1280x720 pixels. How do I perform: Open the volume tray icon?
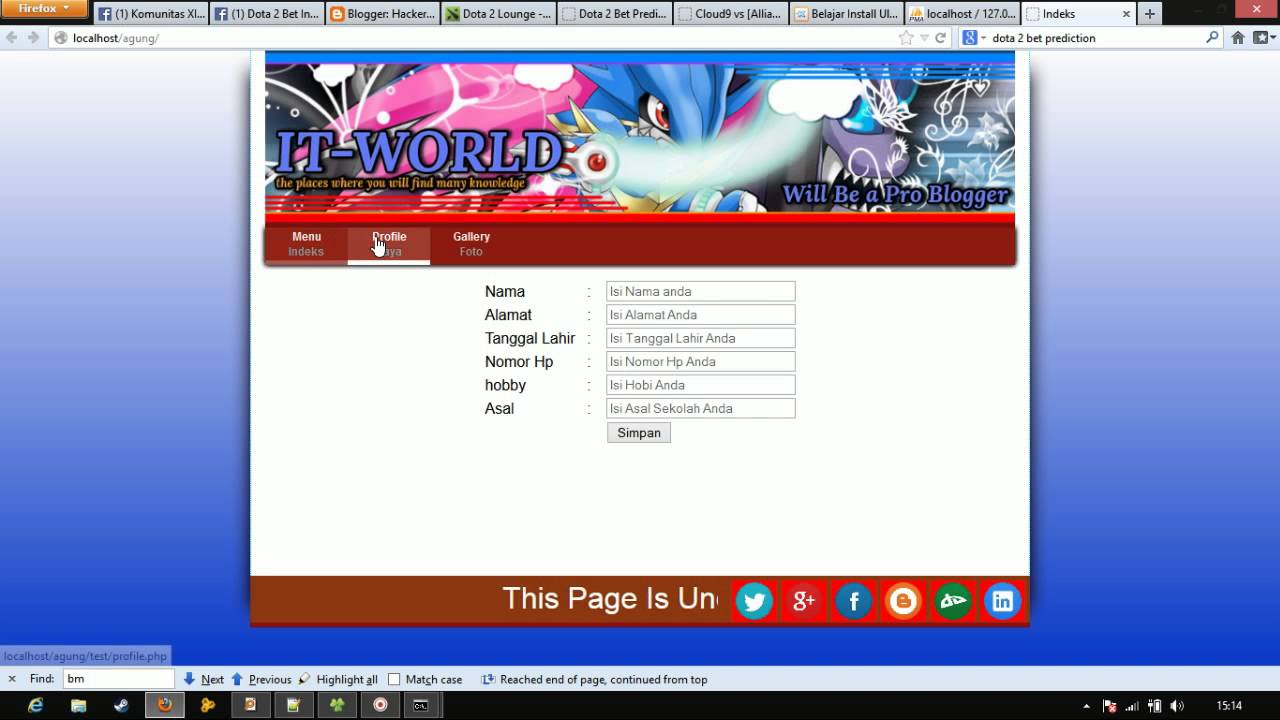(x=1176, y=706)
